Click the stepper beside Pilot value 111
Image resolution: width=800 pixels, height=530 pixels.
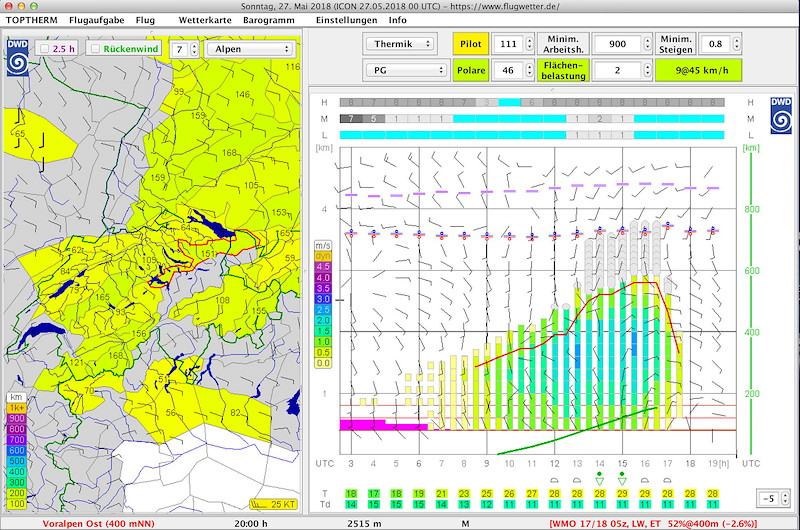click(x=530, y=44)
